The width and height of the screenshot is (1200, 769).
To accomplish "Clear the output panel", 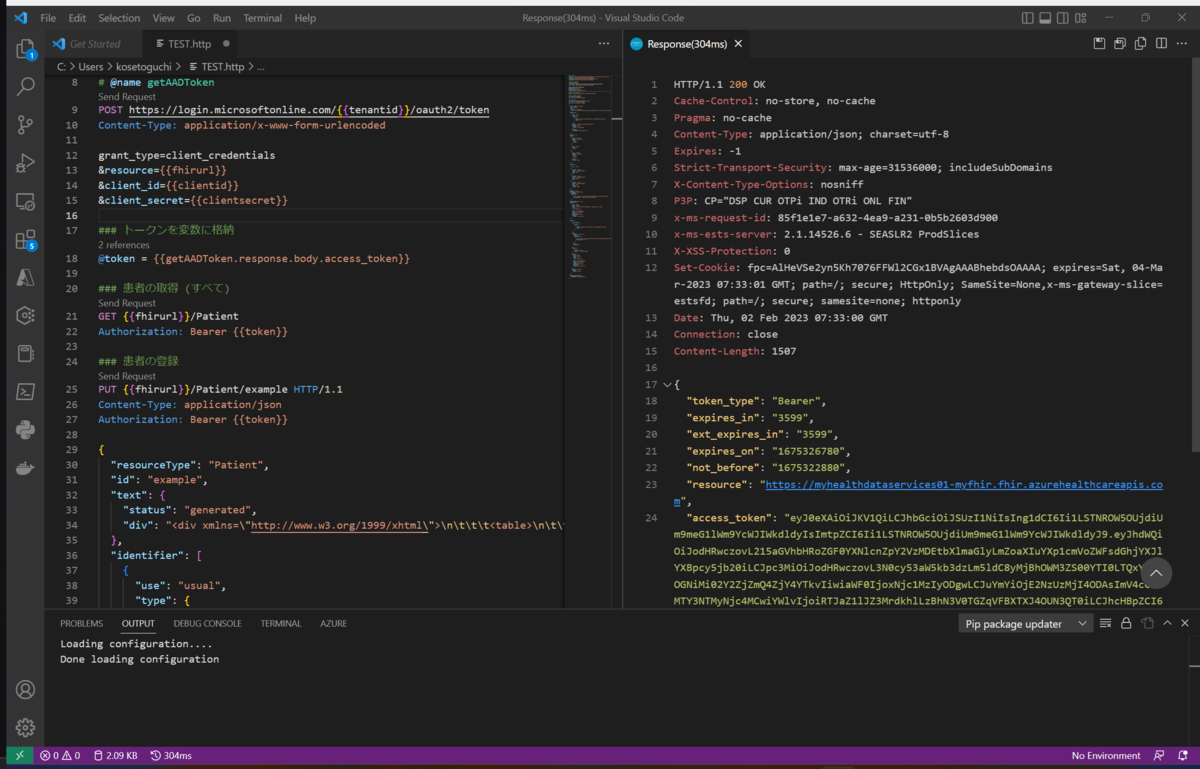I will (x=1106, y=623).
